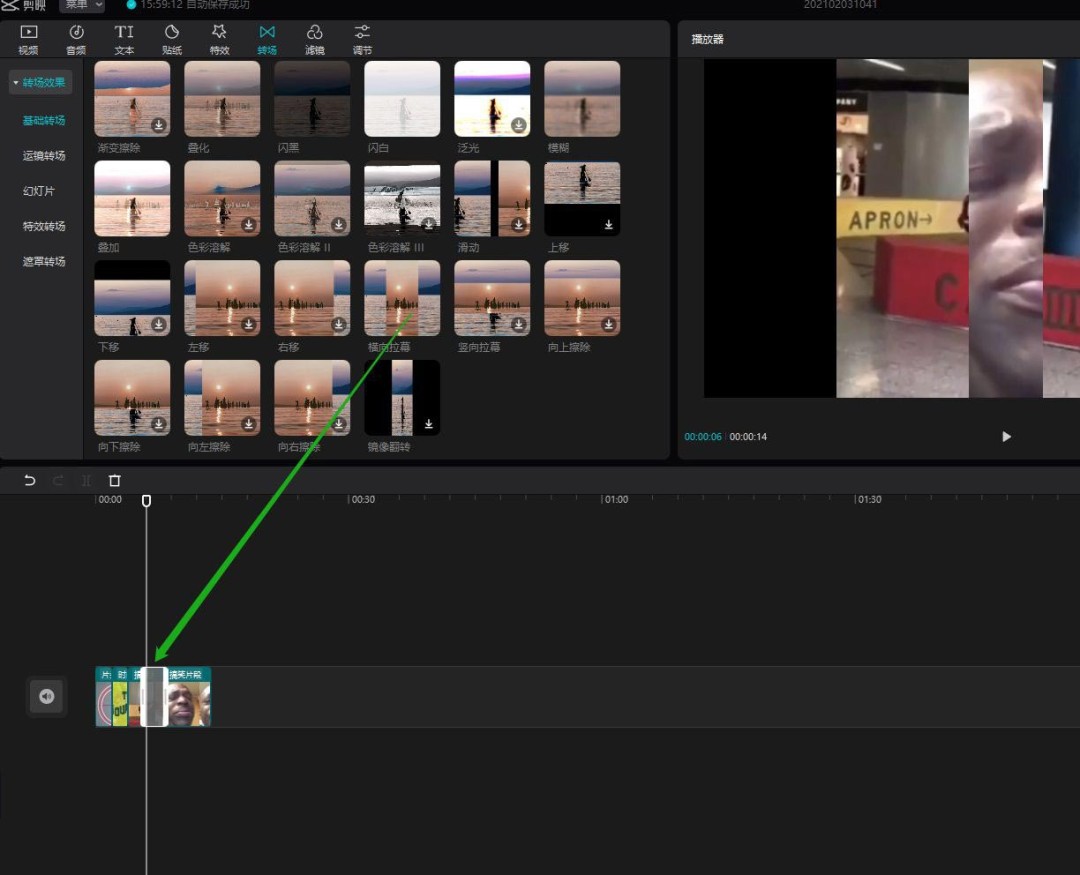Open the 视频 (Video) media panel
Viewport: 1080px width, 875px height.
[x=28, y=39]
